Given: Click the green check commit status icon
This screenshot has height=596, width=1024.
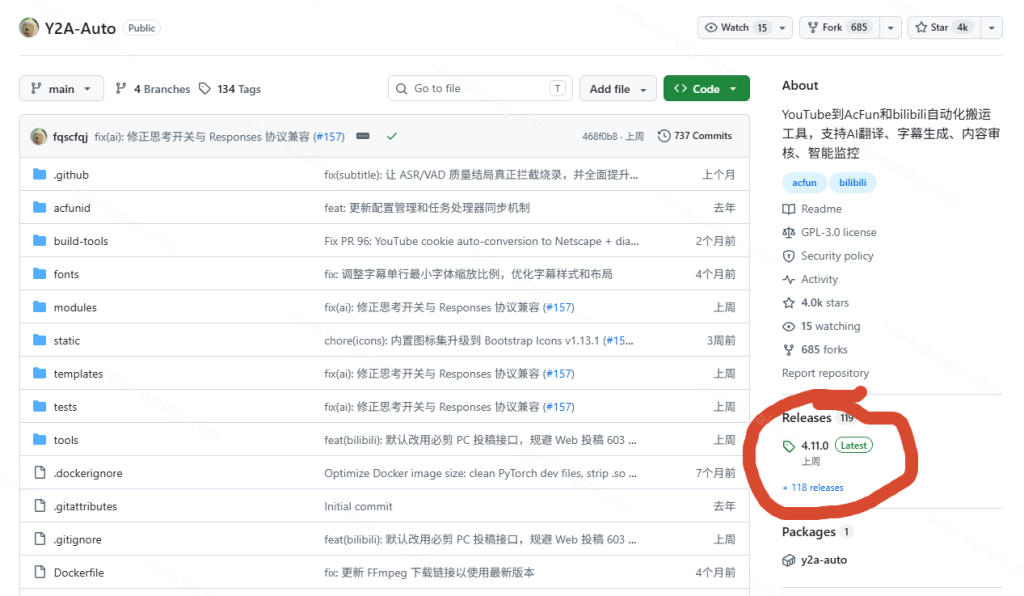Looking at the screenshot, I should tap(392, 136).
